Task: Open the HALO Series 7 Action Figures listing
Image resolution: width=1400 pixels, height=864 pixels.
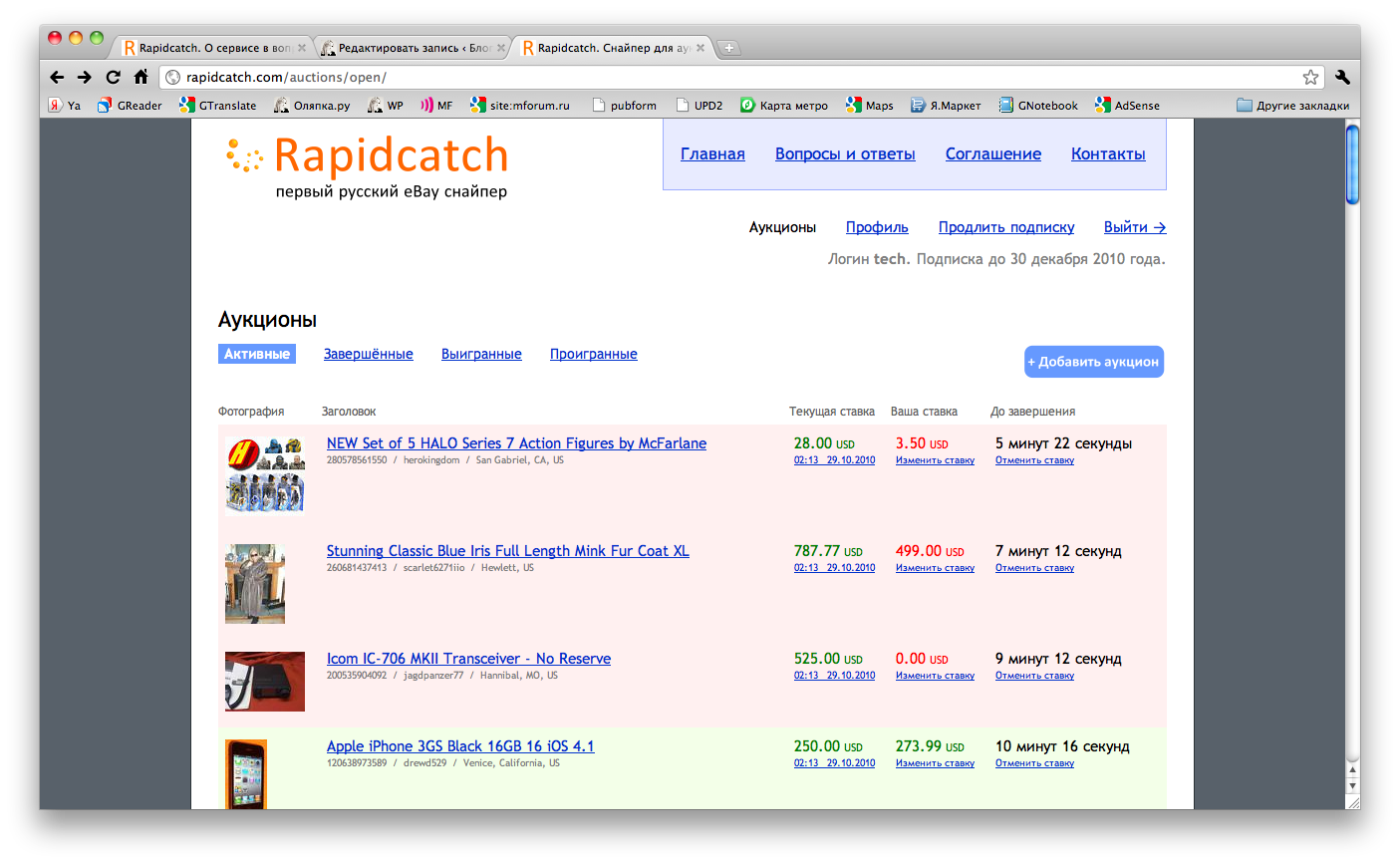Action: tap(516, 443)
